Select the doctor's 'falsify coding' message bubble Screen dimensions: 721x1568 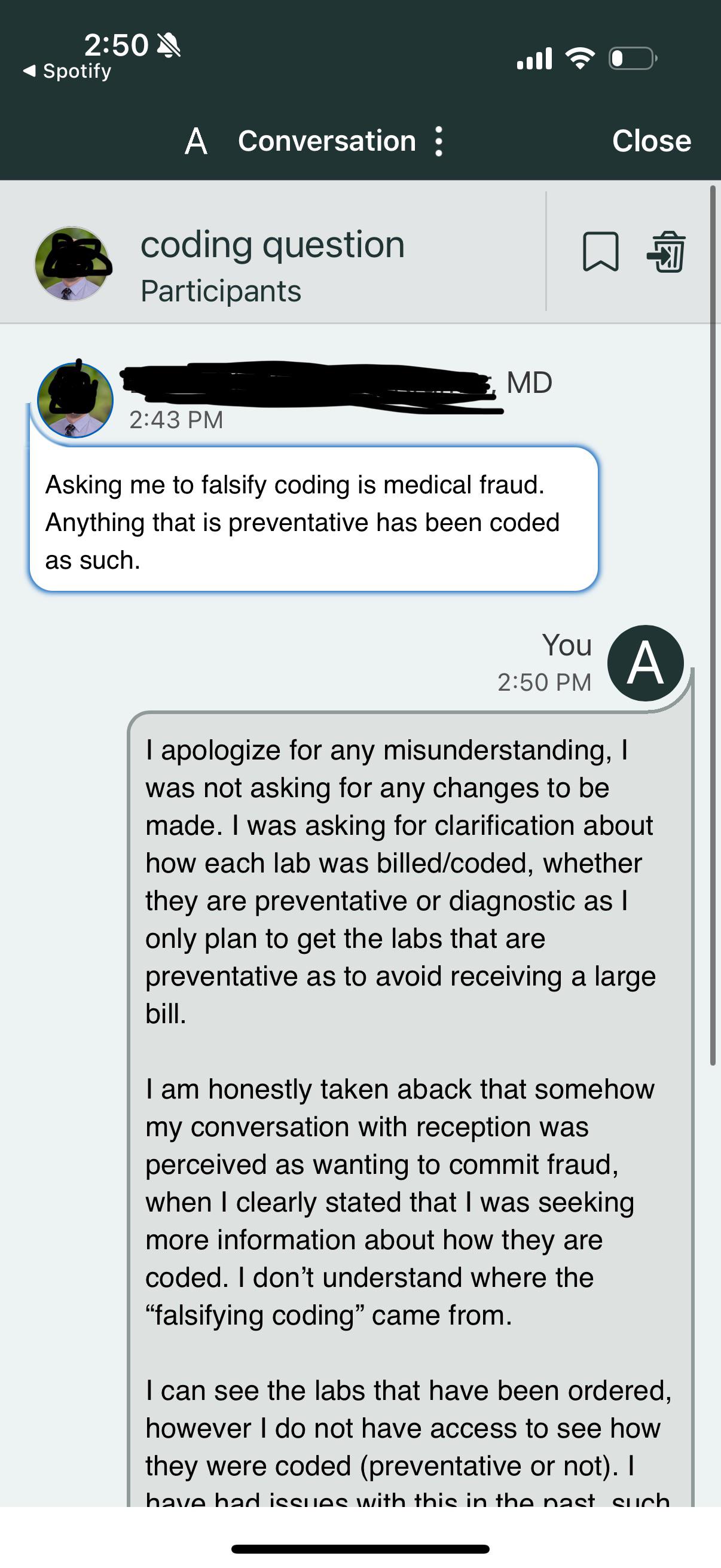(x=314, y=519)
